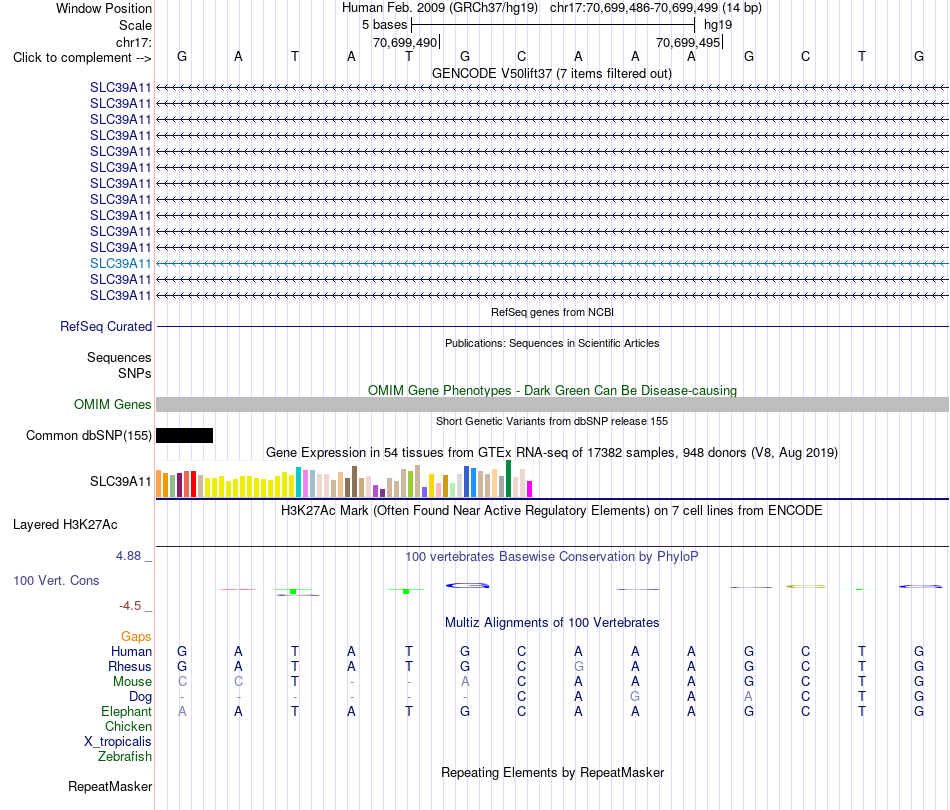
Task: Click the black dbSNP variant block
Action: [184, 436]
